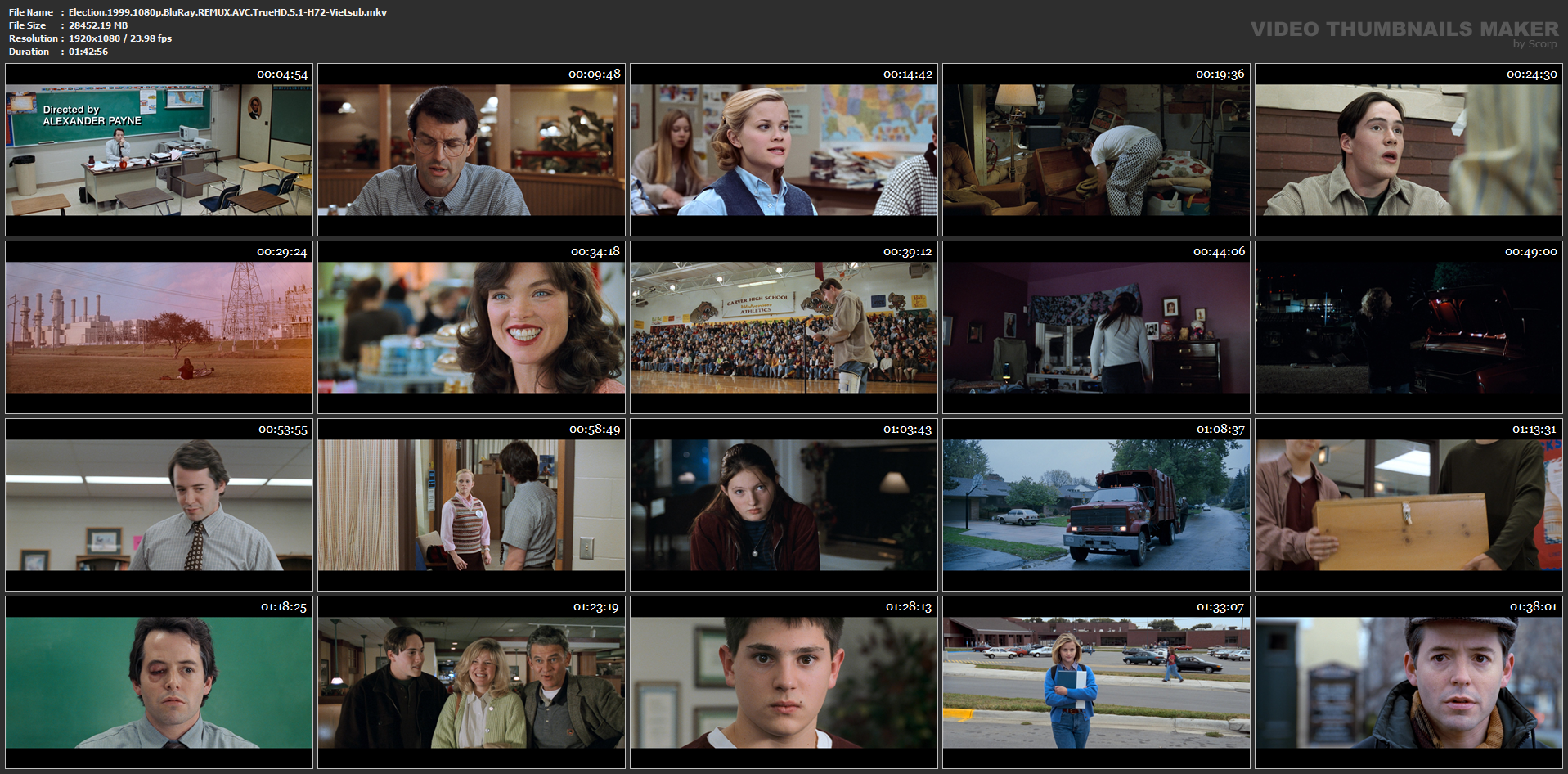1568x774 pixels.
Task: Click the file size 28452.19 MB value
Action: click(98, 25)
